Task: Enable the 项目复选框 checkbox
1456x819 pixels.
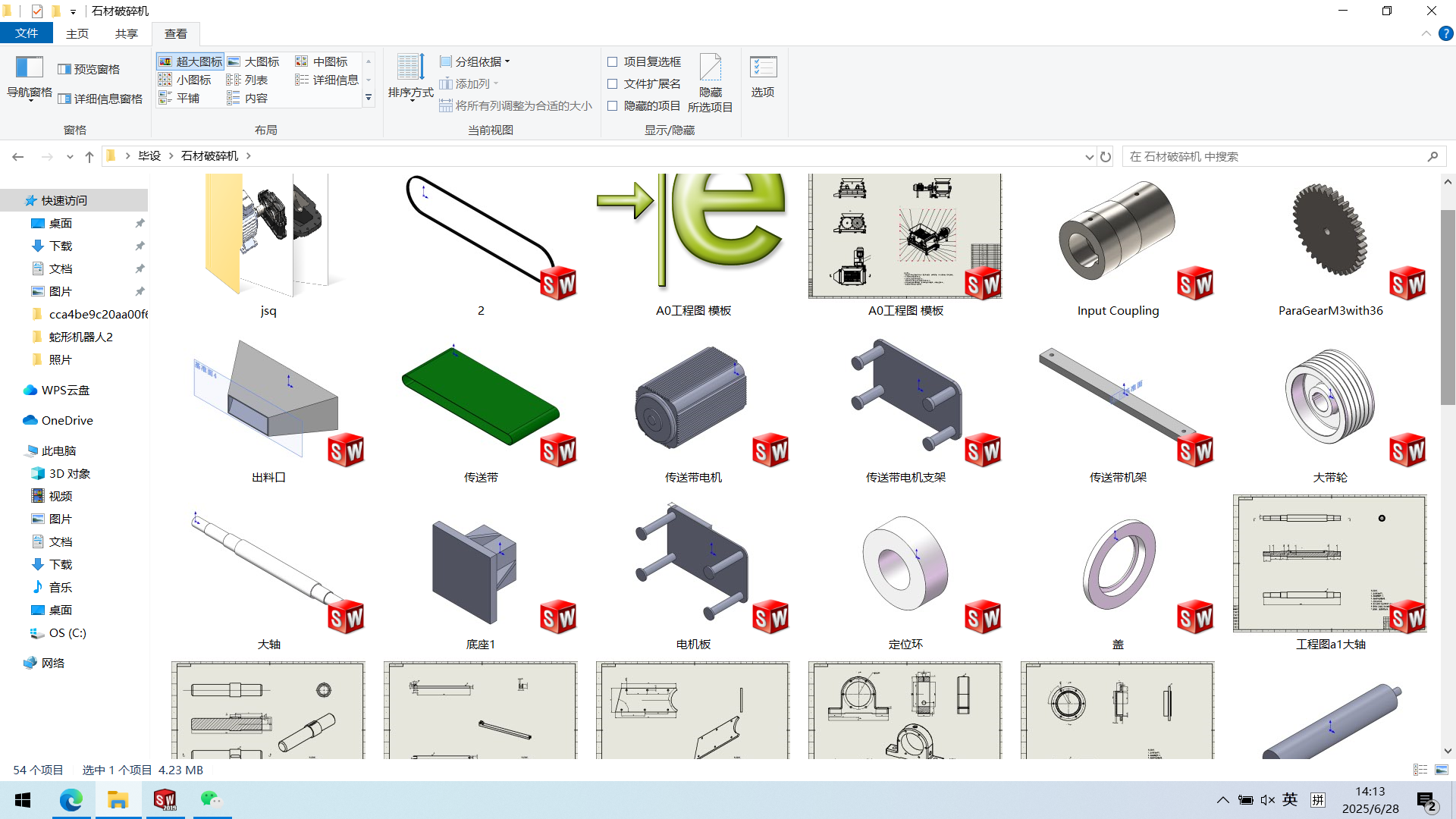Action: click(612, 61)
